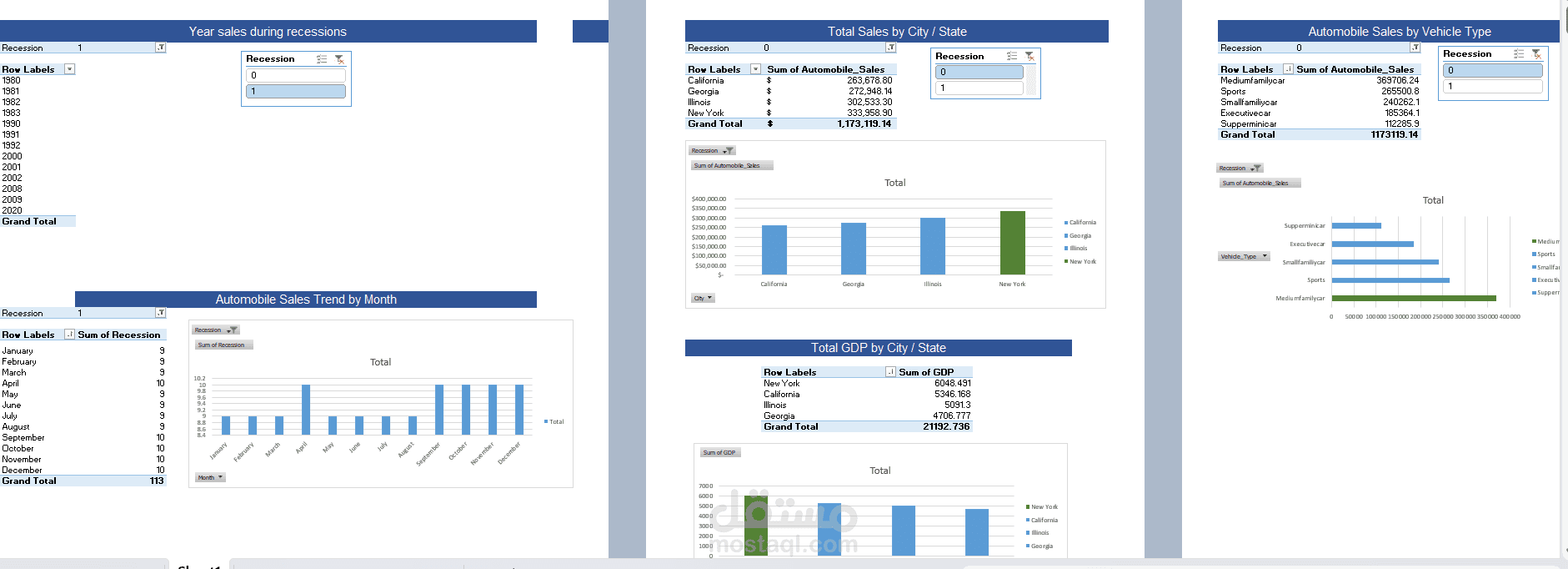The width and height of the screenshot is (1568, 569).
Task: Select the year cell 1980
Action: point(12,80)
